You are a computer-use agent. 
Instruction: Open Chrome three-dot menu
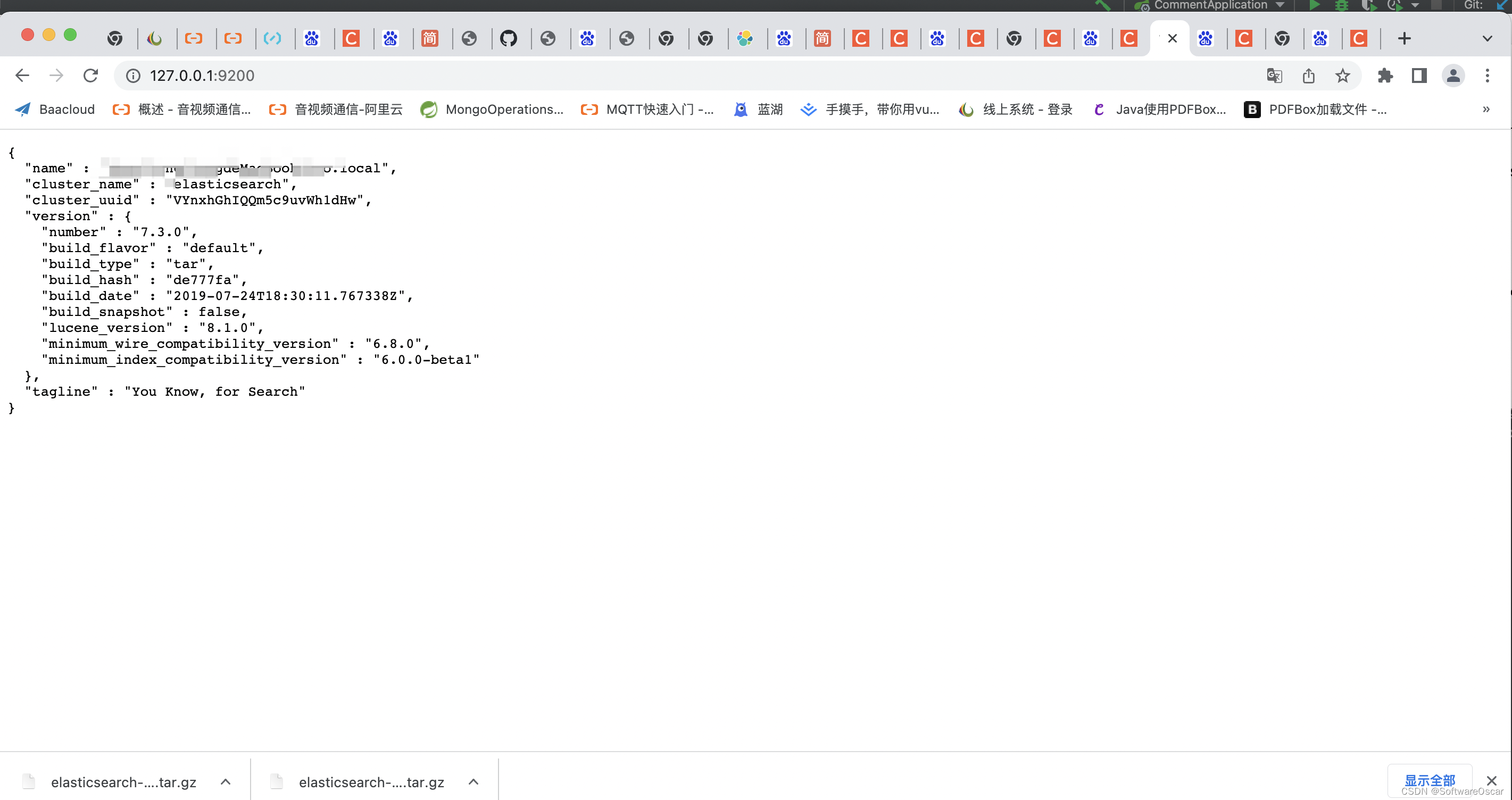(x=1488, y=76)
